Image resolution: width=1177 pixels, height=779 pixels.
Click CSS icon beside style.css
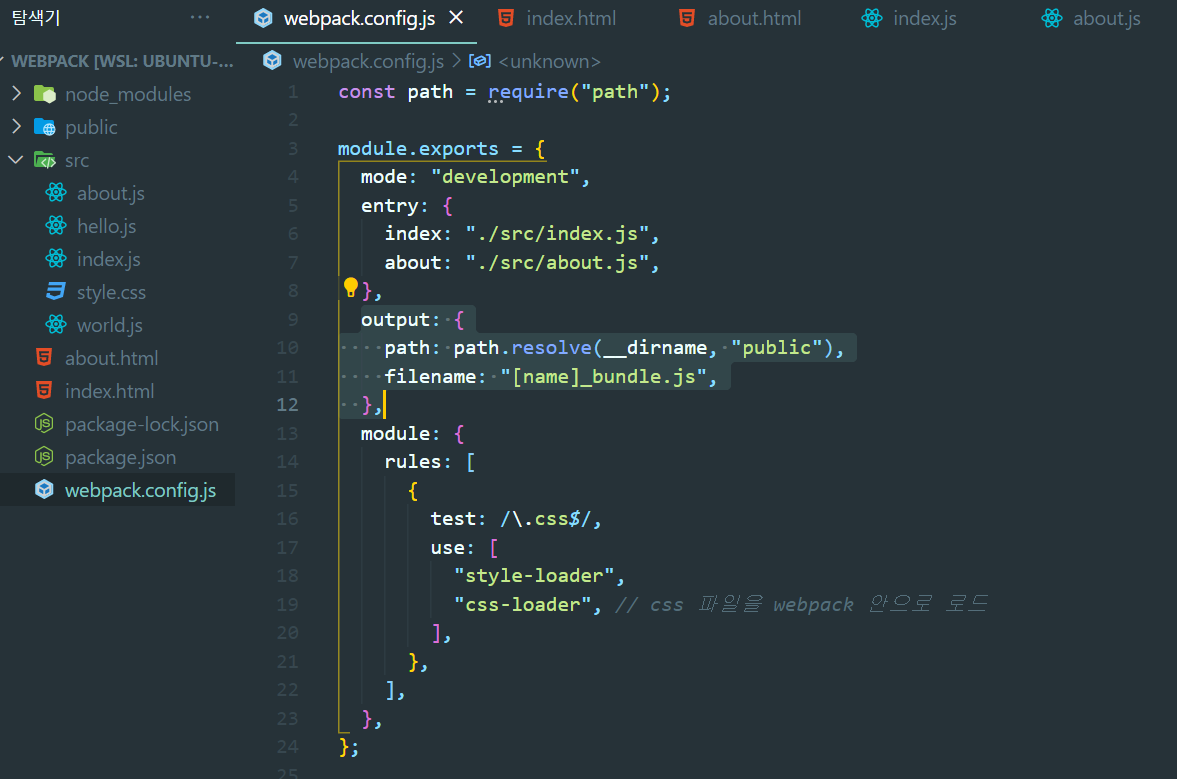[x=56, y=291]
